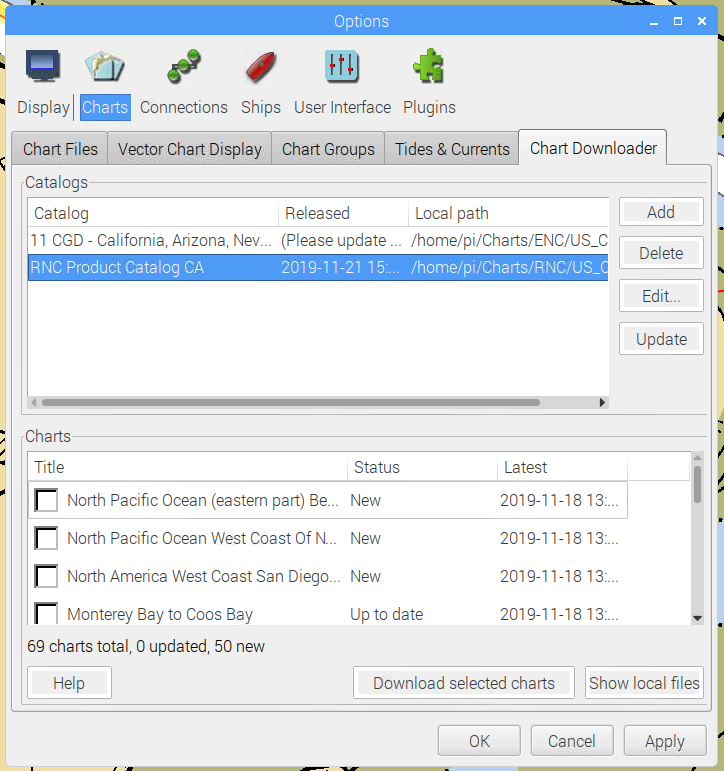
Task: Click the catalogs scrollbar left arrow
Action: 33,402
